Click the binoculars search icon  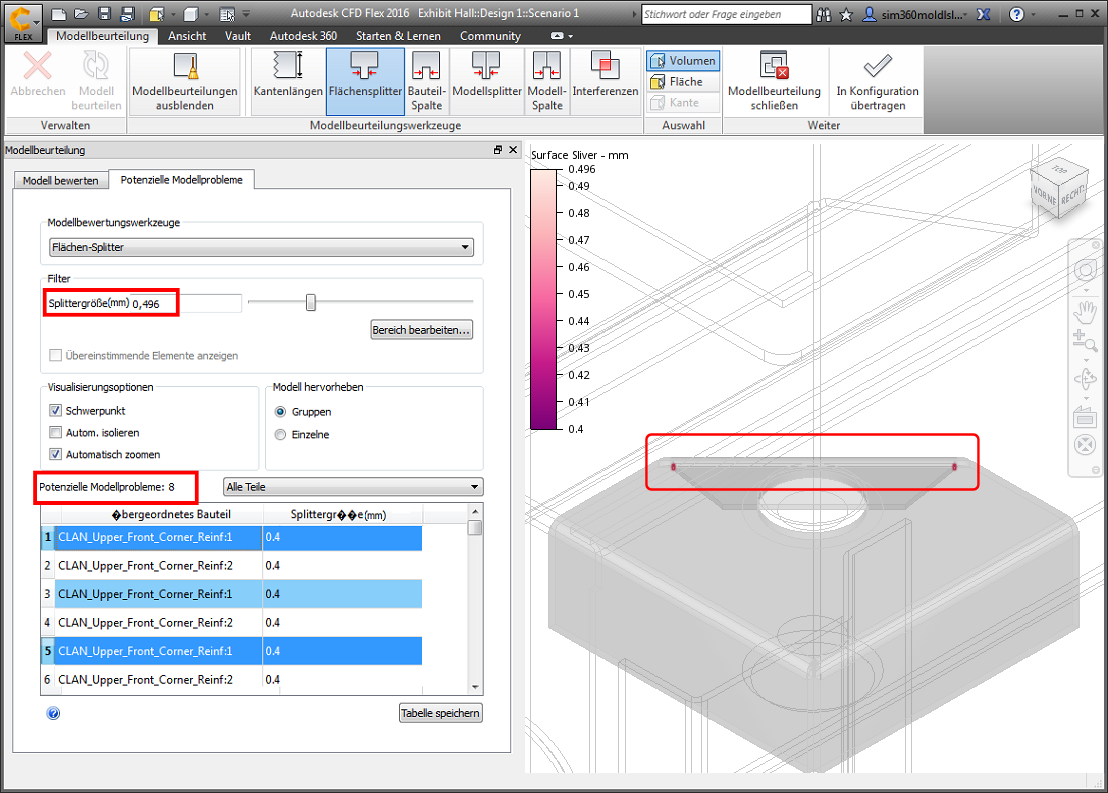click(x=824, y=14)
